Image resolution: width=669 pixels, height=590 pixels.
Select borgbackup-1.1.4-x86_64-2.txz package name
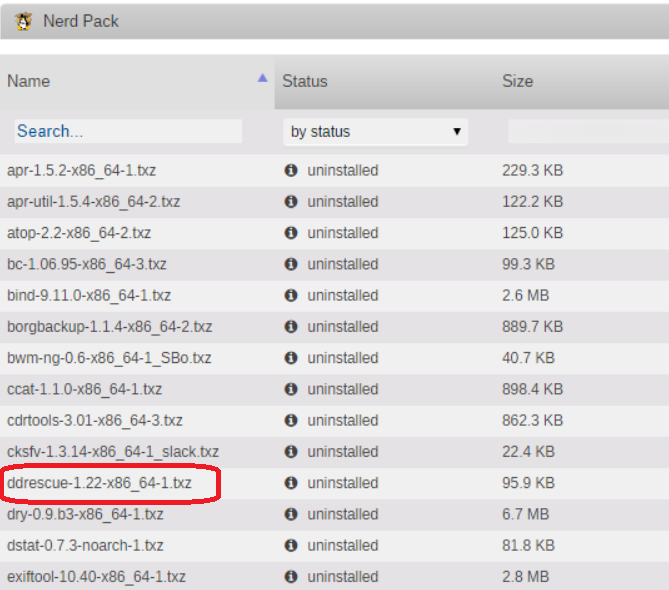[x=109, y=326]
